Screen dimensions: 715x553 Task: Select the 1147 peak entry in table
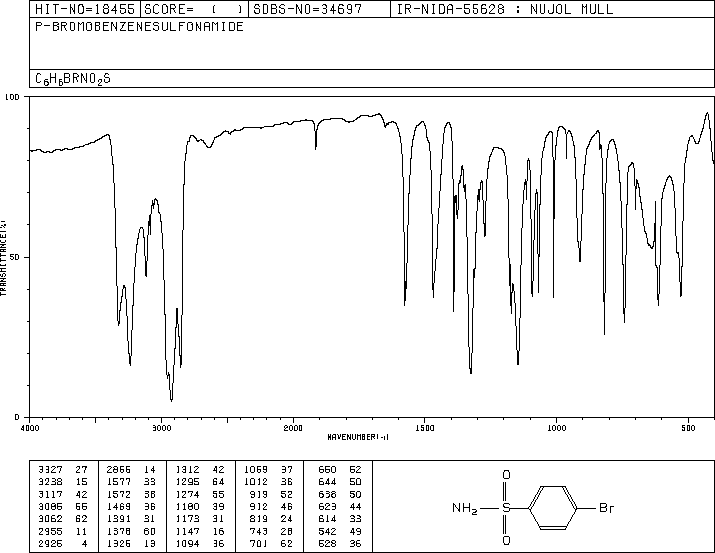[x=201, y=531]
